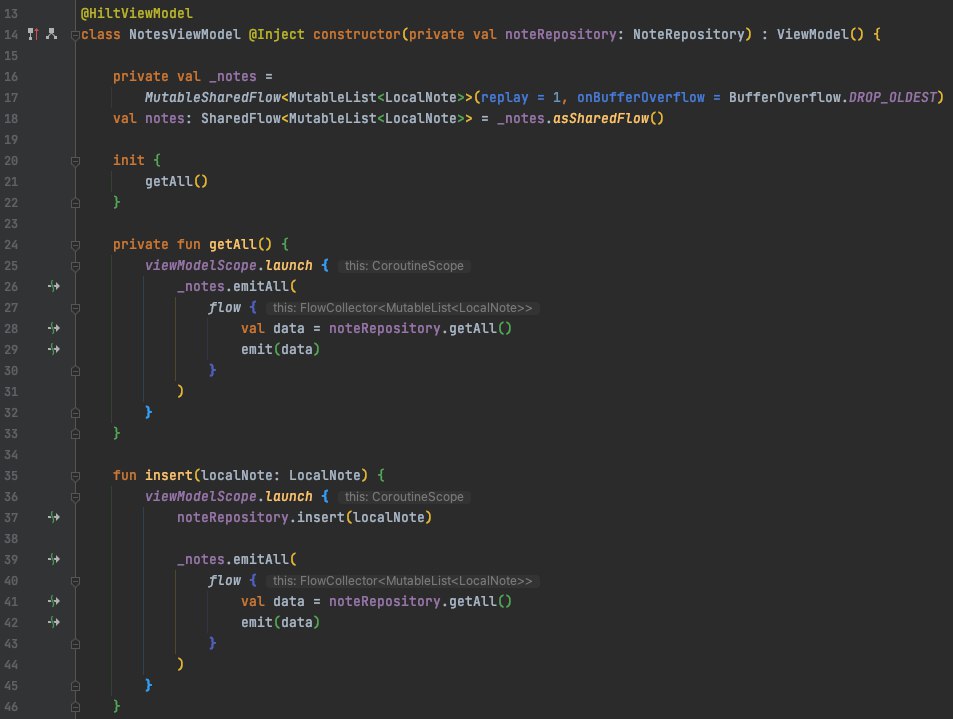Image resolution: width=953 pixels, height=719 pixels.
Task: Click the NoteRepository type in the constructor
Action: point(689,34)
